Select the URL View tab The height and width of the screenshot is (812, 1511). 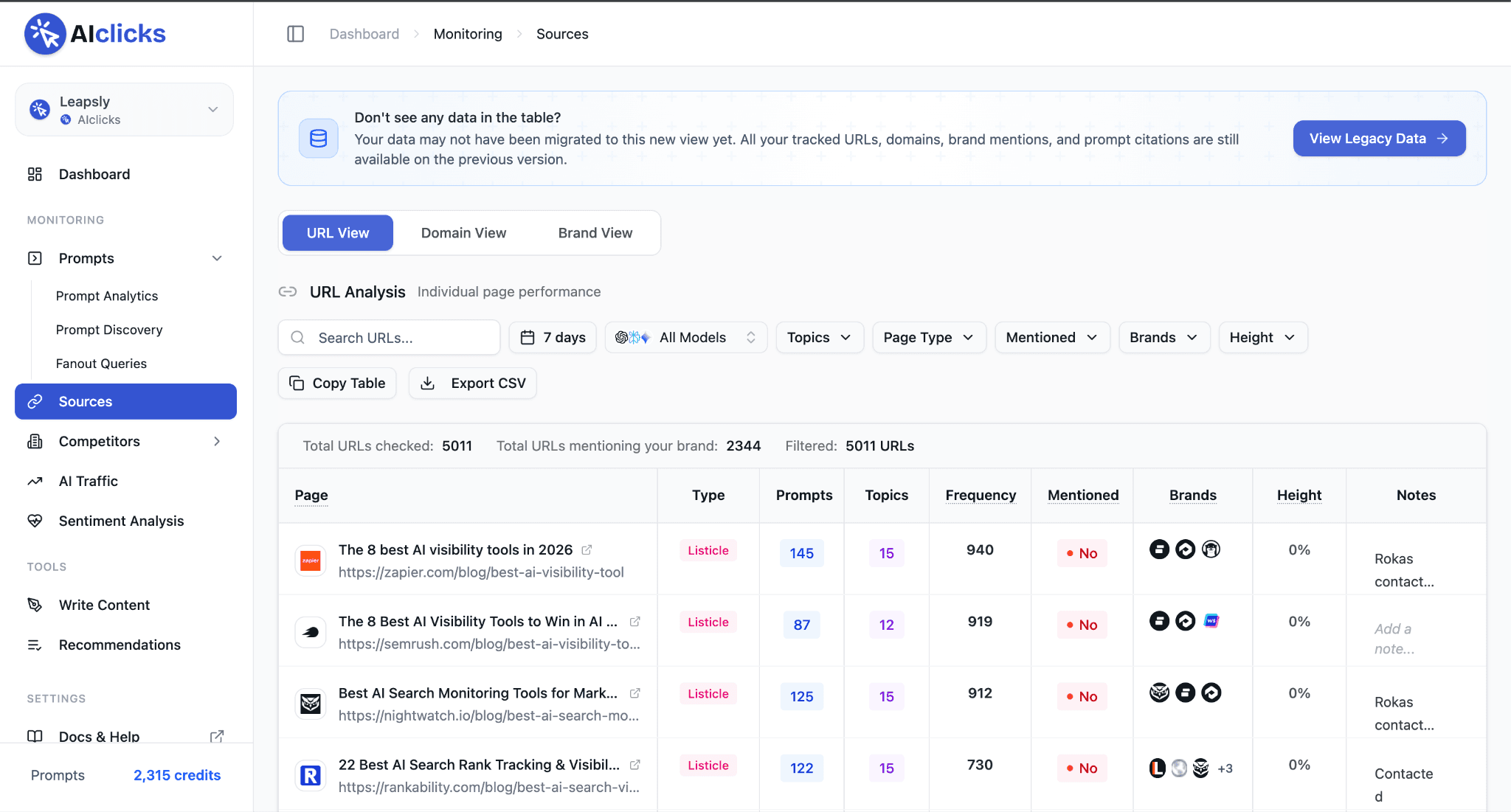(338, 233)
